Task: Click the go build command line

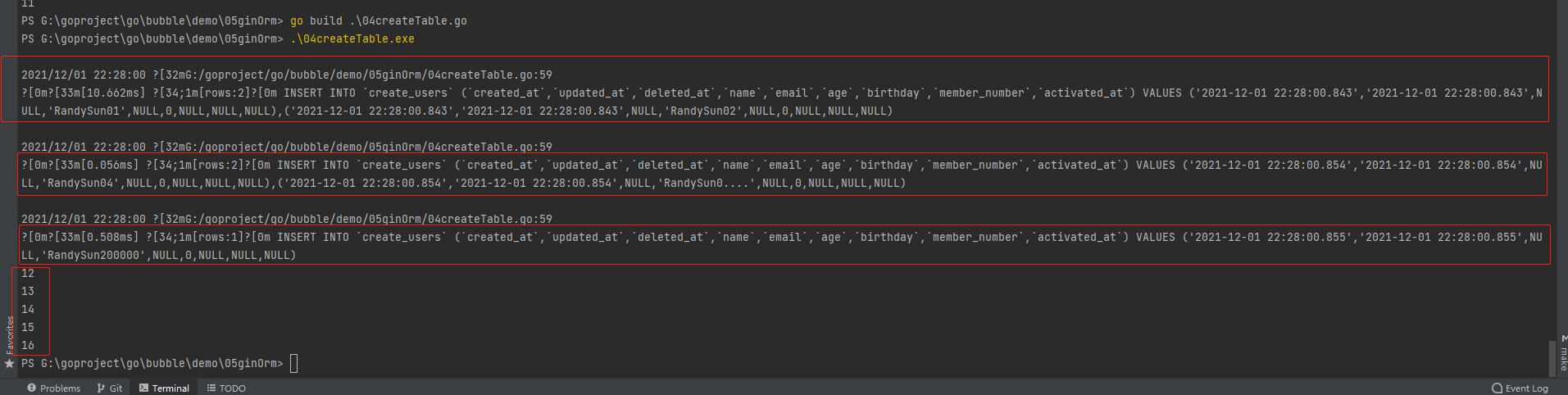Action: click(x=379, y=20)
